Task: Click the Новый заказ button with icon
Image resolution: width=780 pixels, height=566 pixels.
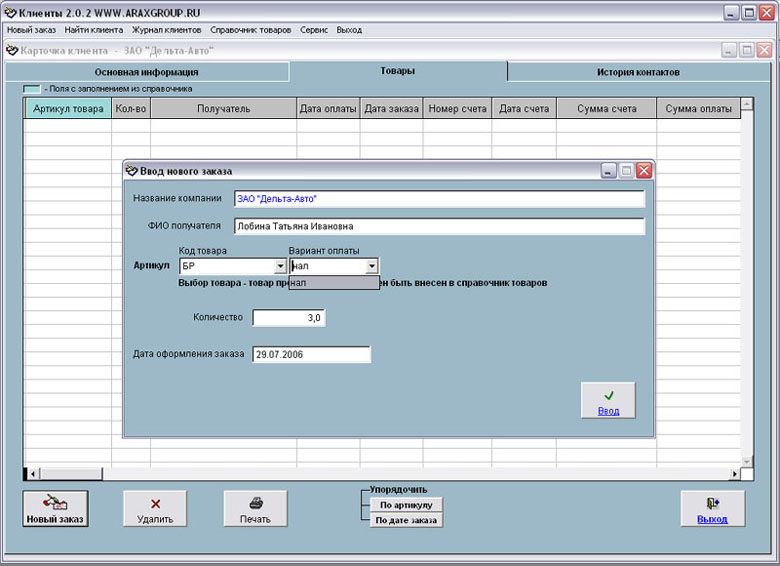Action: [x=55, y=508]
